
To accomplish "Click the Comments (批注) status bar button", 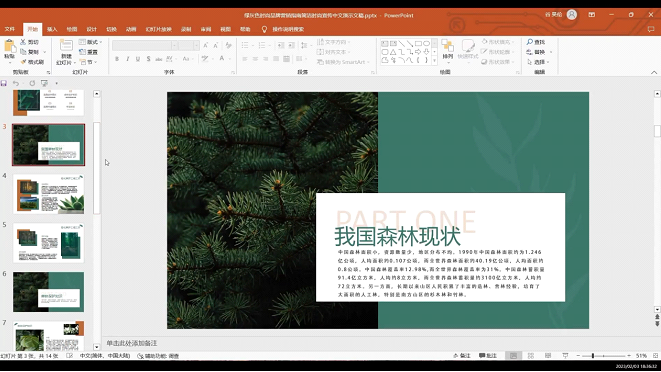I will tap(488, 356).
